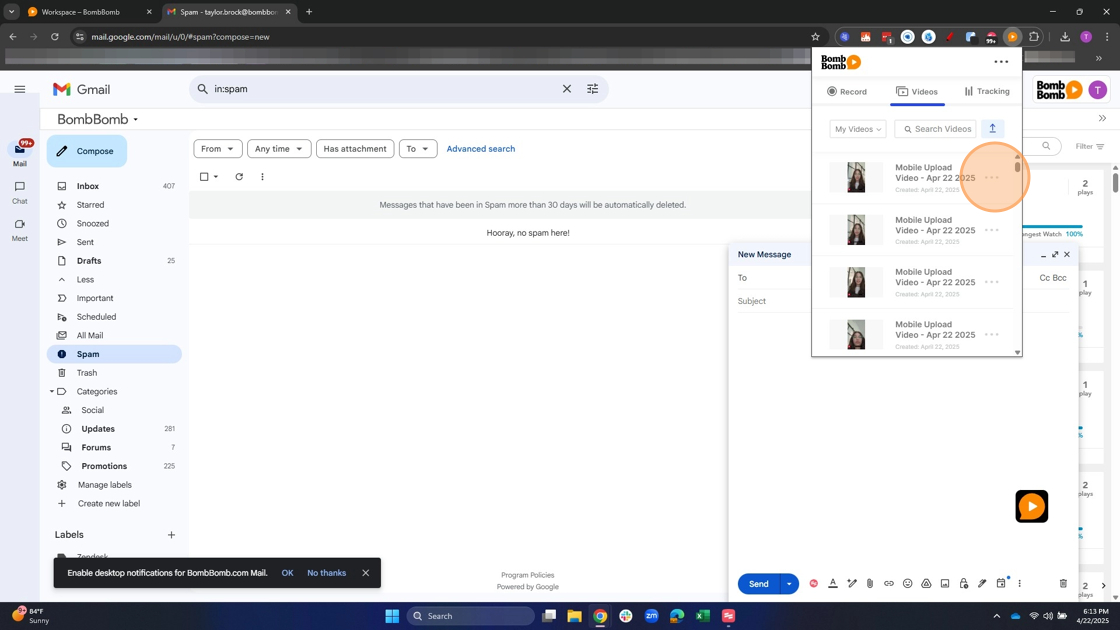Refresh the spam message list

click(x=239, y=176)
